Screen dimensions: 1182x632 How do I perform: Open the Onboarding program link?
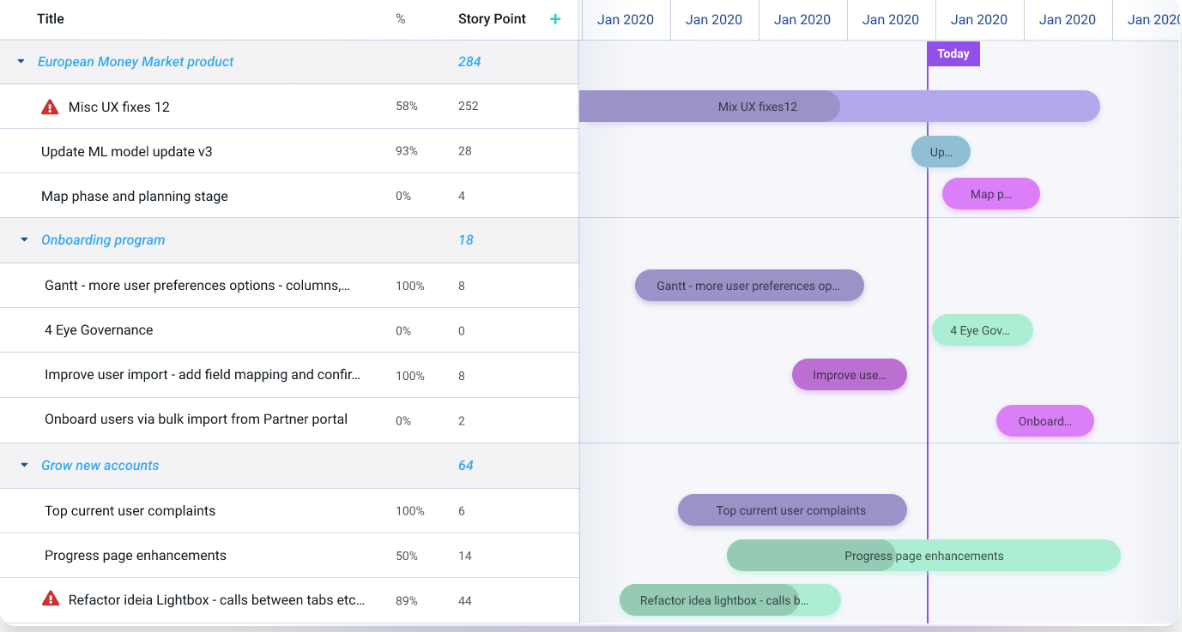(x=103, y=240)
